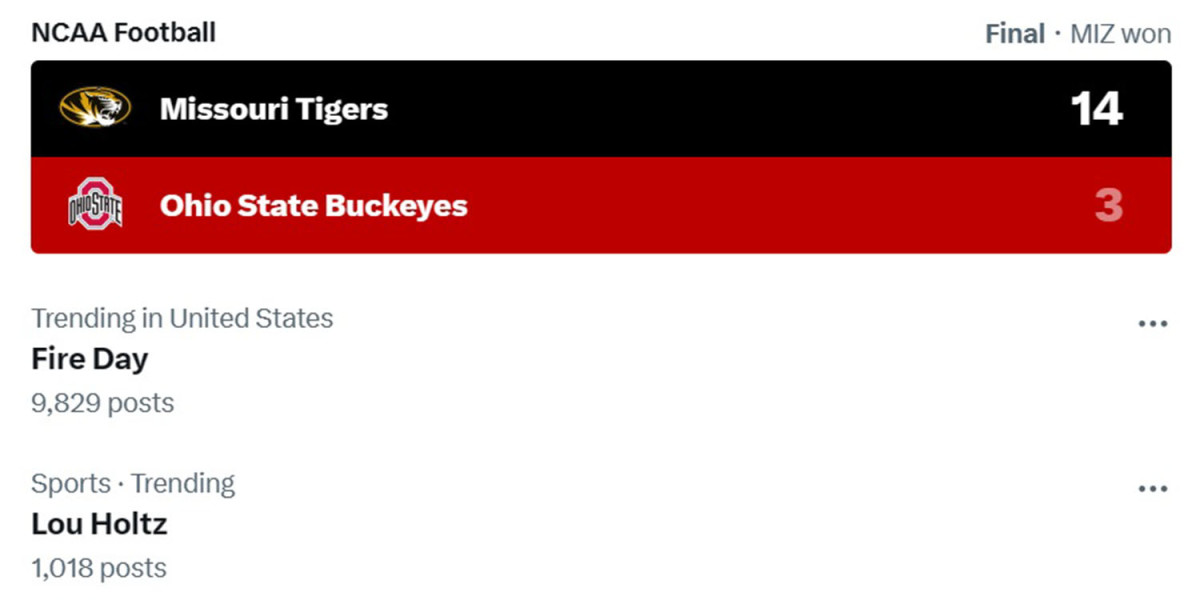Click the 1,018 posts count
This screenshot has height=600, width=1200.
pos(98,567)
